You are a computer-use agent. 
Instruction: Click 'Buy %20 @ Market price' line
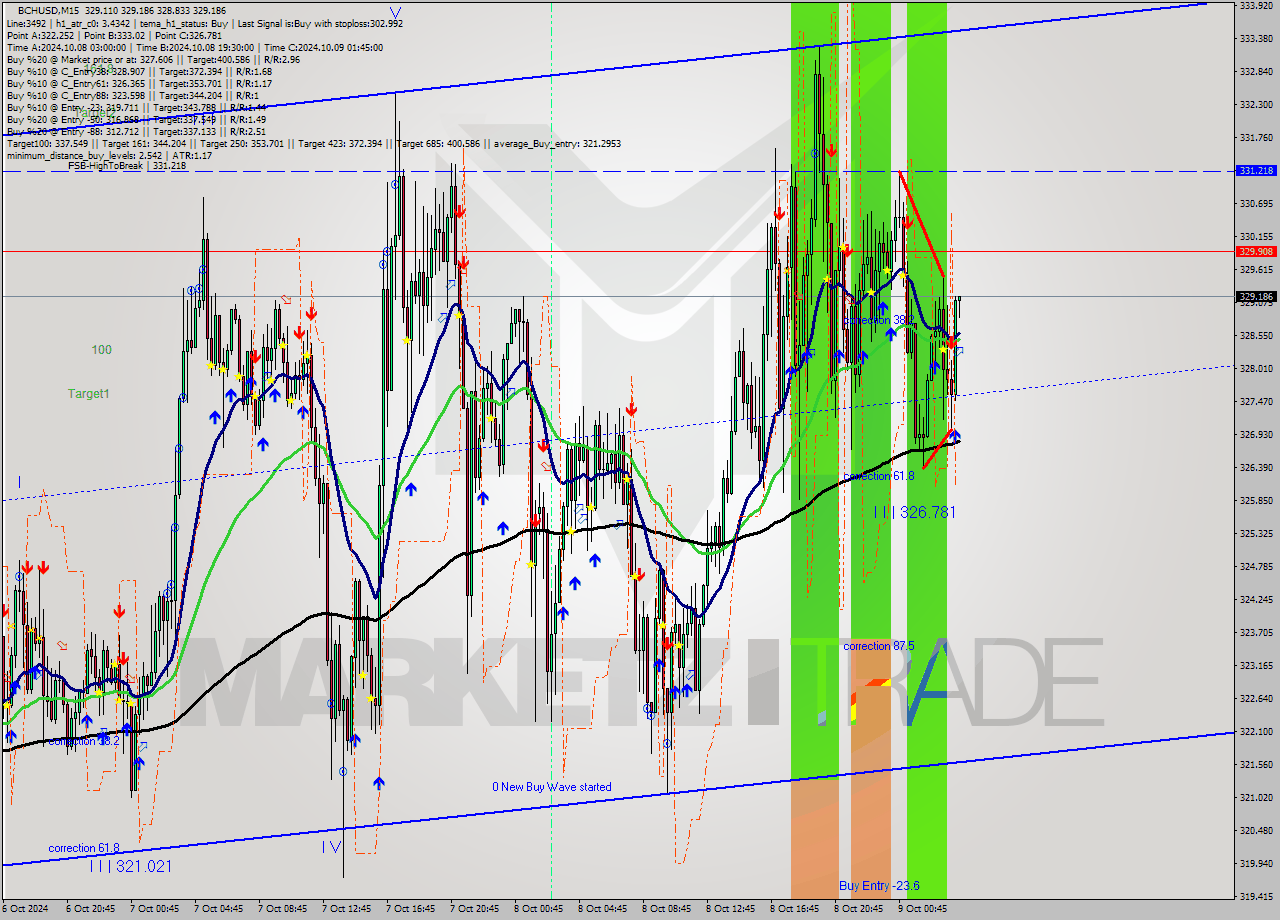pos(153,59)
